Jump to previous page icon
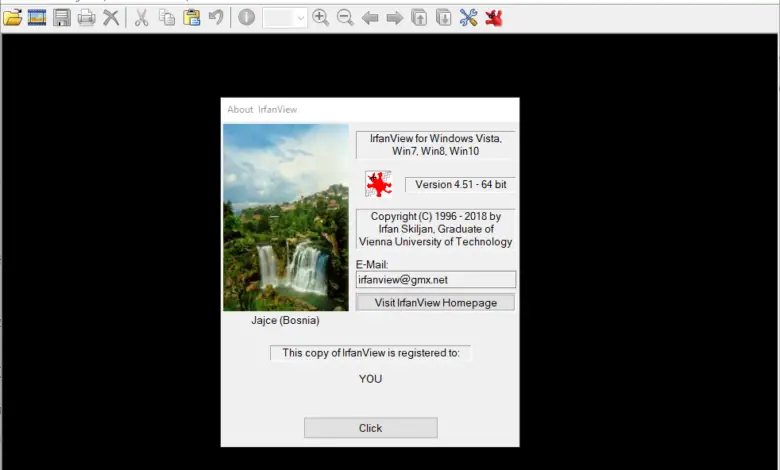 pos(419,18)
